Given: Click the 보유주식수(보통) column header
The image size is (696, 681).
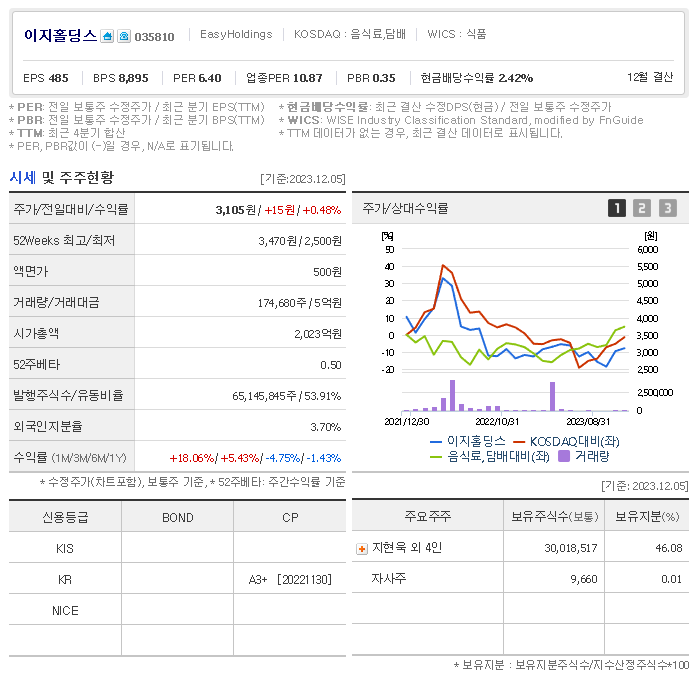Looking at the screenshot, I should pos(554,516).
